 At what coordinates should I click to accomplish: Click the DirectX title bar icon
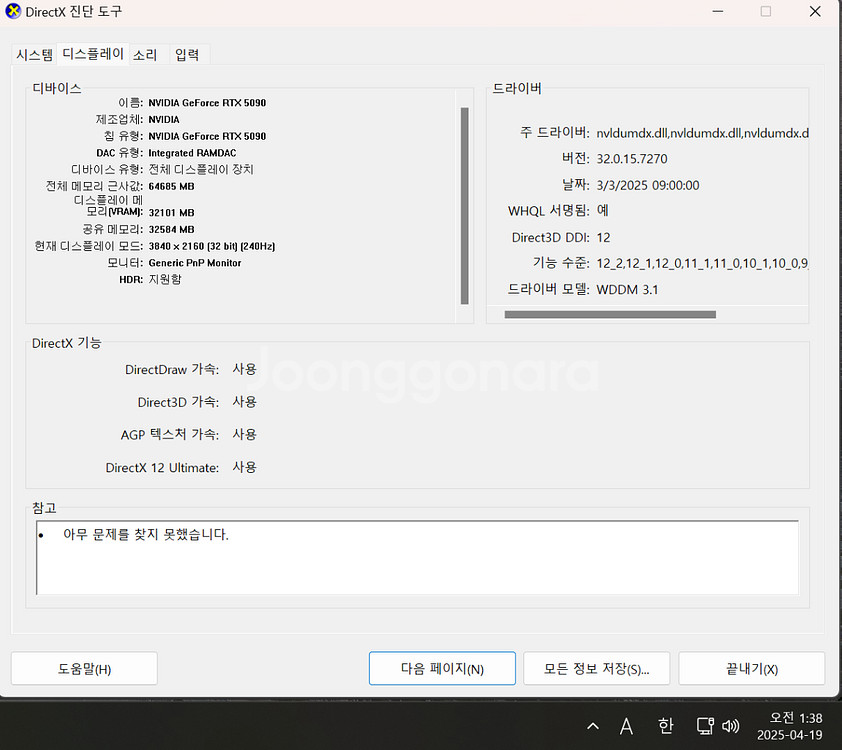pyautogui.click(x=13, y=11)
